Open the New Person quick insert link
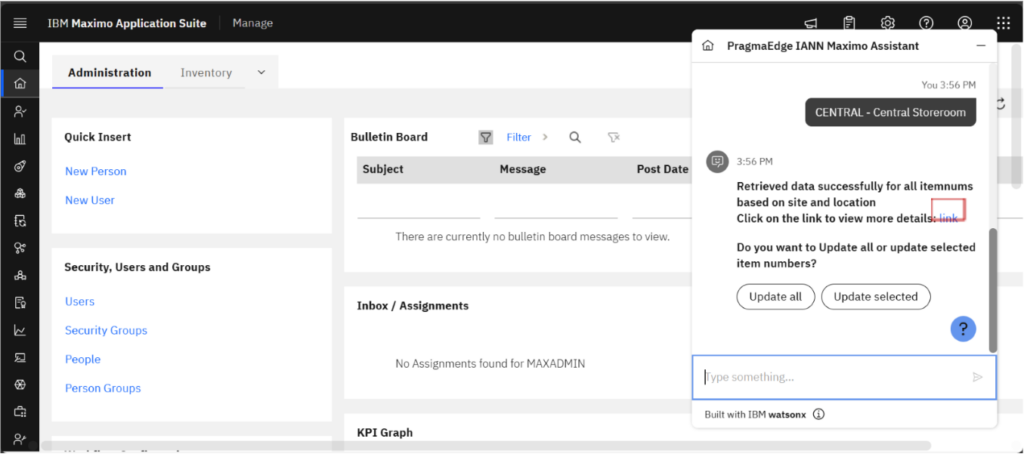 96,171
